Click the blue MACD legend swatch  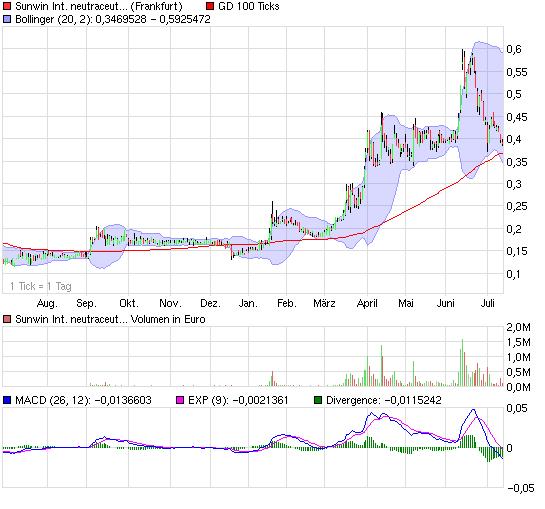coord(7,400)
